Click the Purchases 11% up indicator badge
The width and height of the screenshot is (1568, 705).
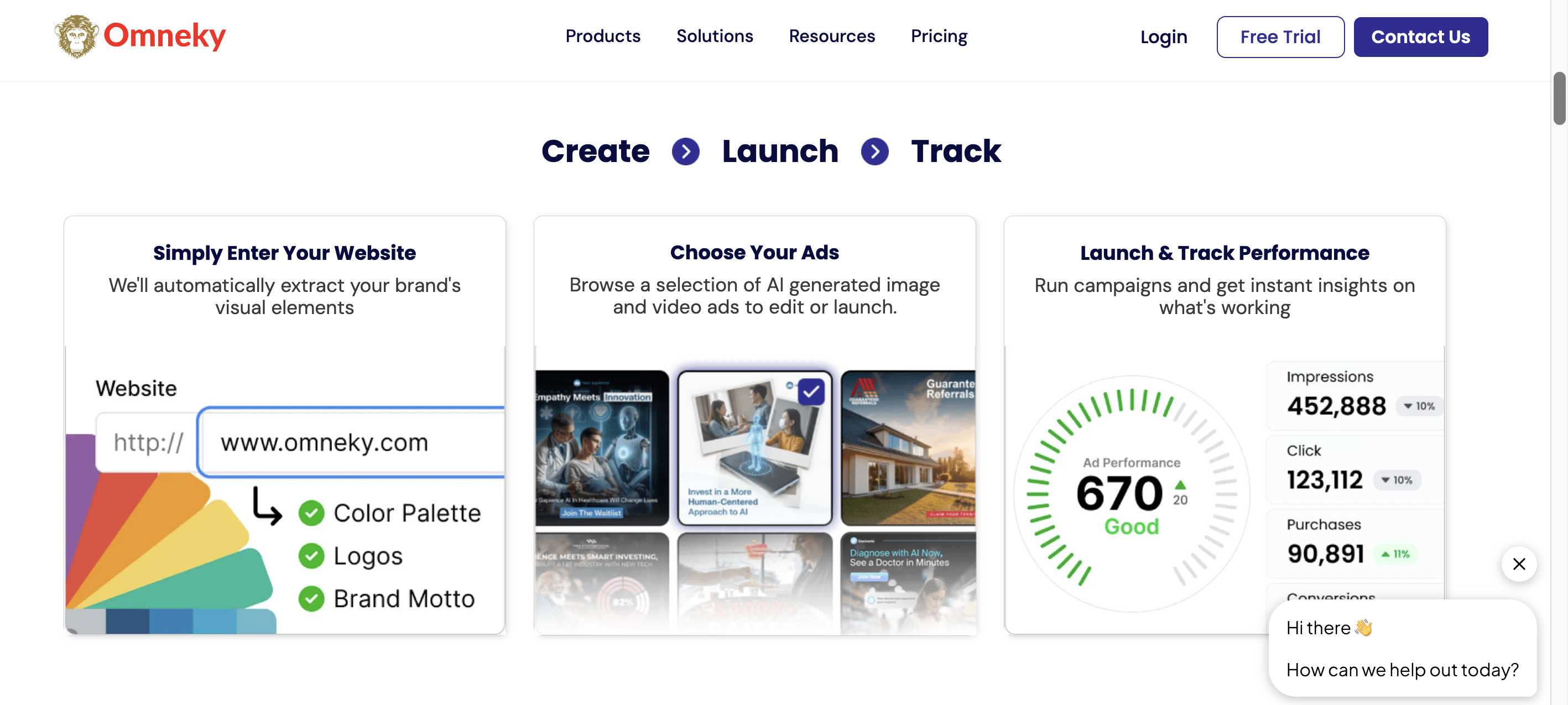[1395, 553]
